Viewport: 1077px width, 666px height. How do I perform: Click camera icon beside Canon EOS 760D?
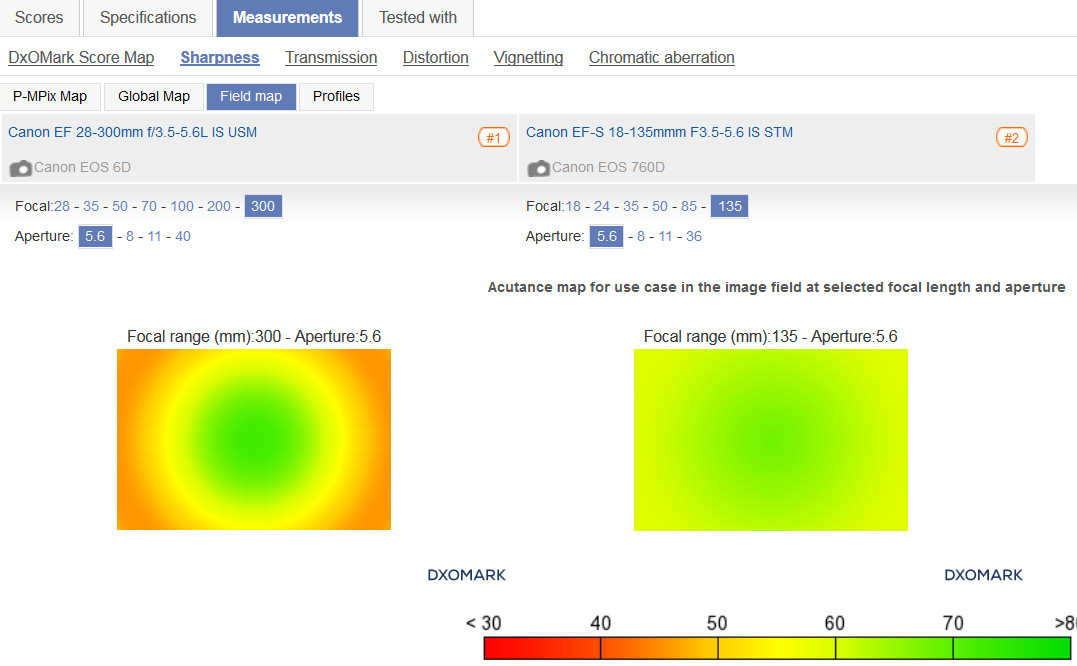click(x=538, y=168)
